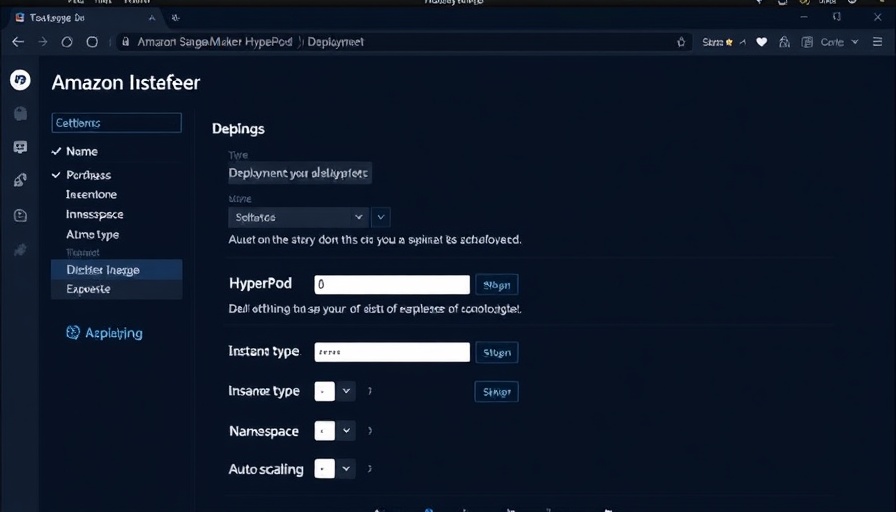This screenshot has width=896, height=512.
Task: Click the heart icon in browser toolbar
Action: coord(761,42)
